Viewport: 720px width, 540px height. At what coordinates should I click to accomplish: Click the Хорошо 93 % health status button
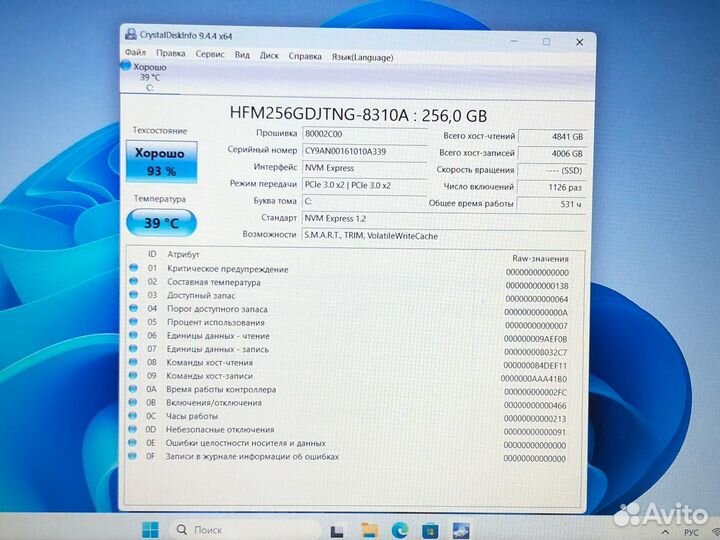[161, 162]
